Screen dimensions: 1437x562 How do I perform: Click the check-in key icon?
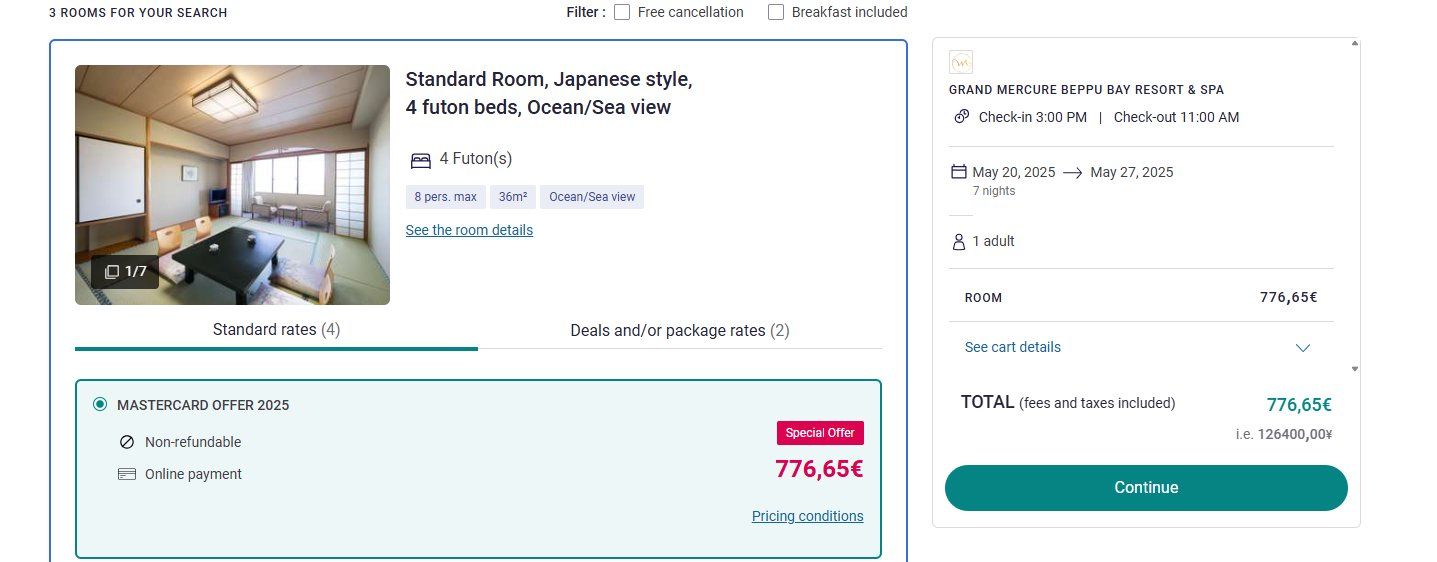[961, 117]
